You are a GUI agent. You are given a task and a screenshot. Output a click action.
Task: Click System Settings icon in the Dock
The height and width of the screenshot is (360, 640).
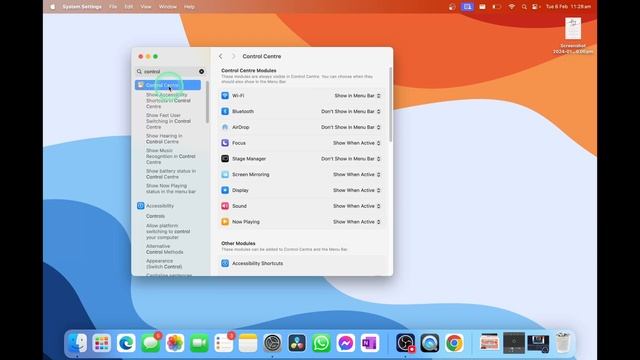pos(272,343)
